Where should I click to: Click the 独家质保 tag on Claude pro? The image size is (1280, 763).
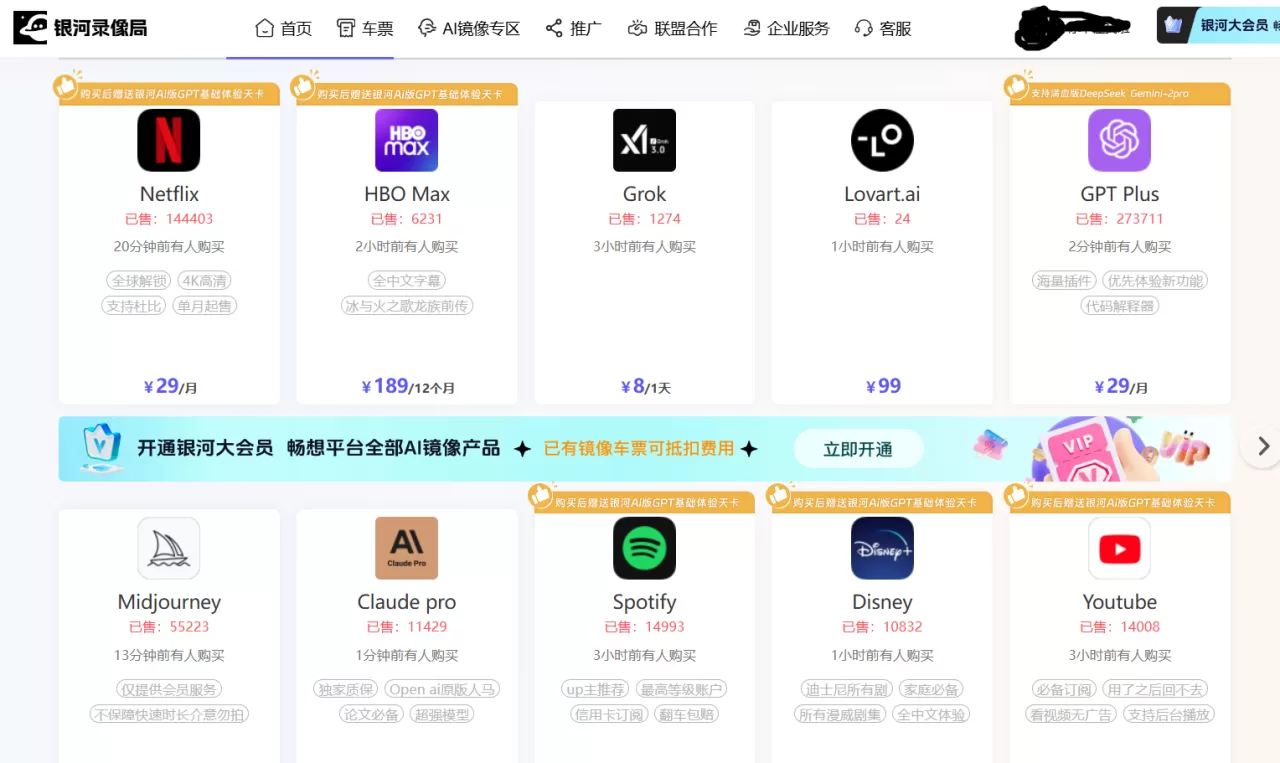[x=346, y=689]
